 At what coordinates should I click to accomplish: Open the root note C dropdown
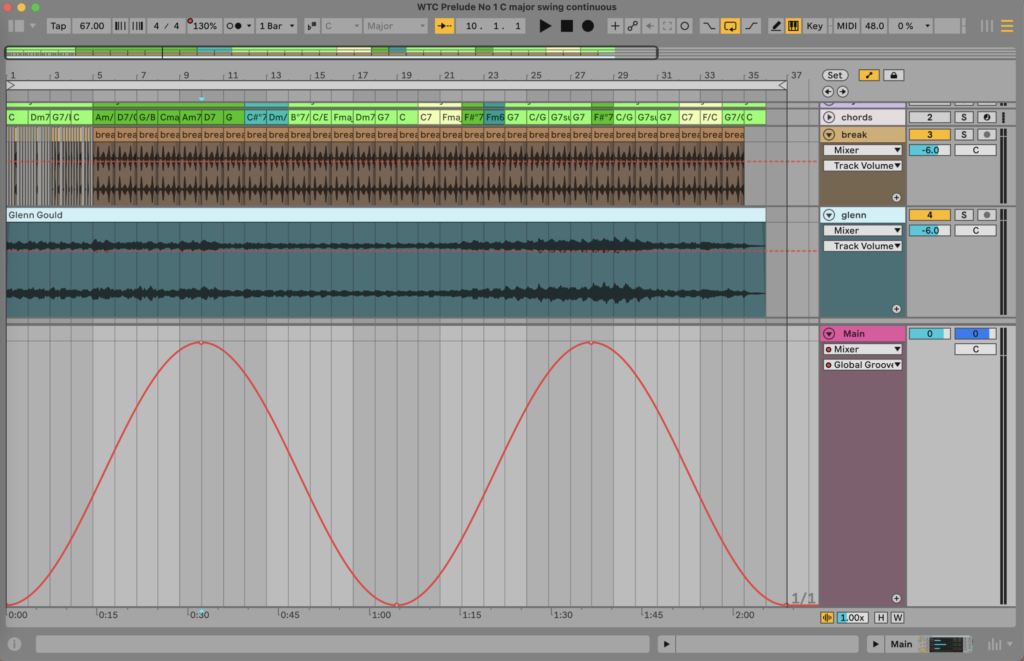pos(342,26)
